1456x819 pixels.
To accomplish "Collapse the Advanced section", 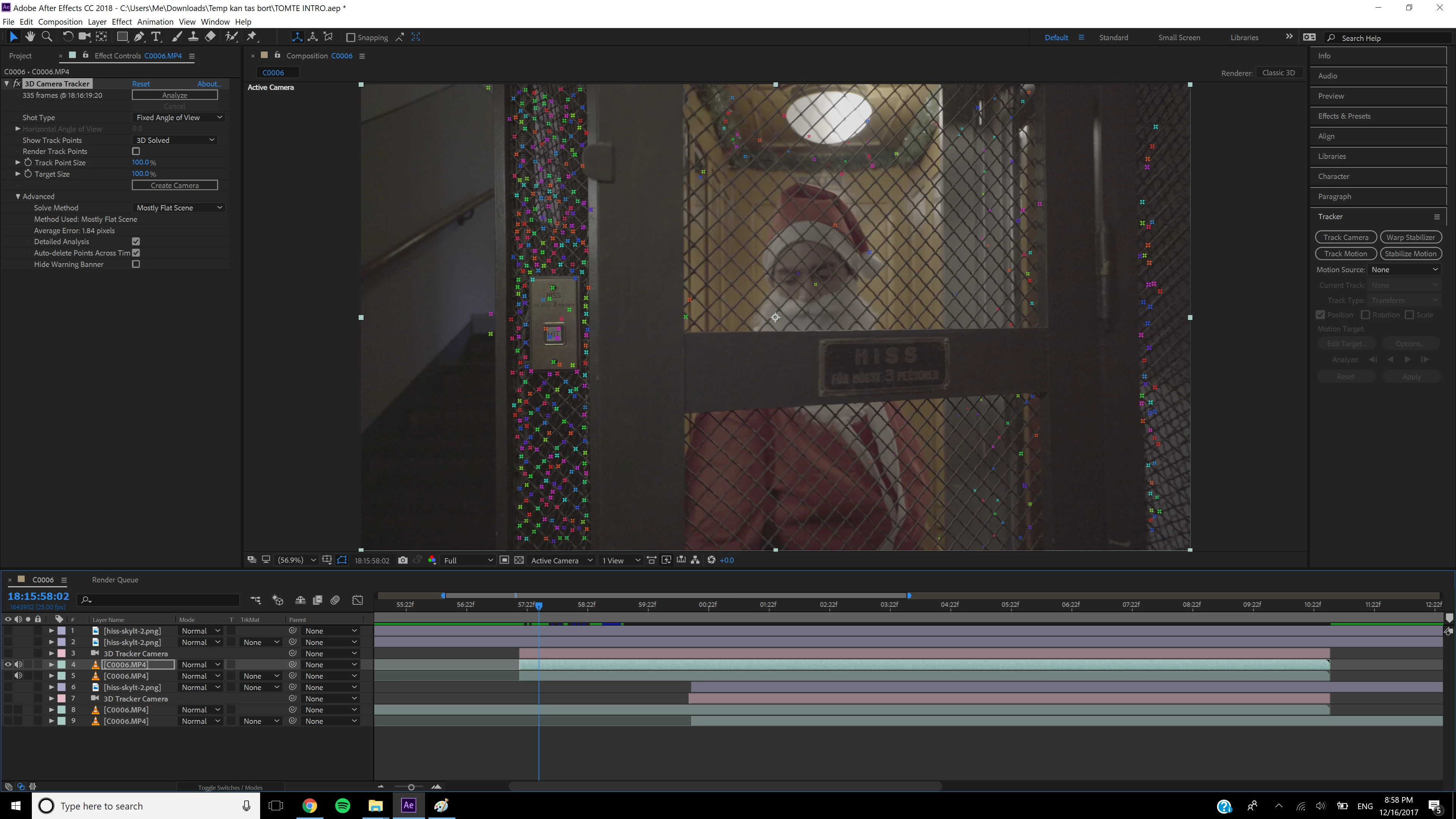I will (x=18, y=197).
